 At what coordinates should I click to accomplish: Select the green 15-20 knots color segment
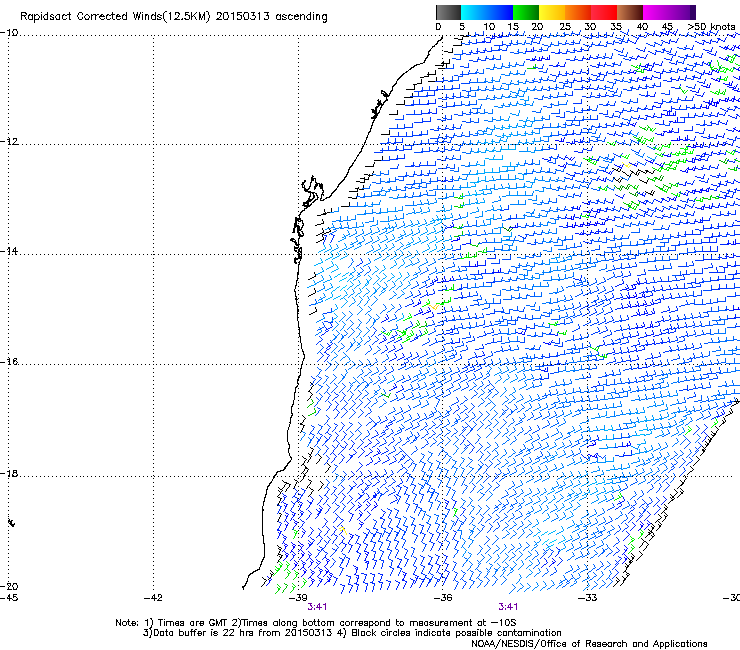click(526, 12)
